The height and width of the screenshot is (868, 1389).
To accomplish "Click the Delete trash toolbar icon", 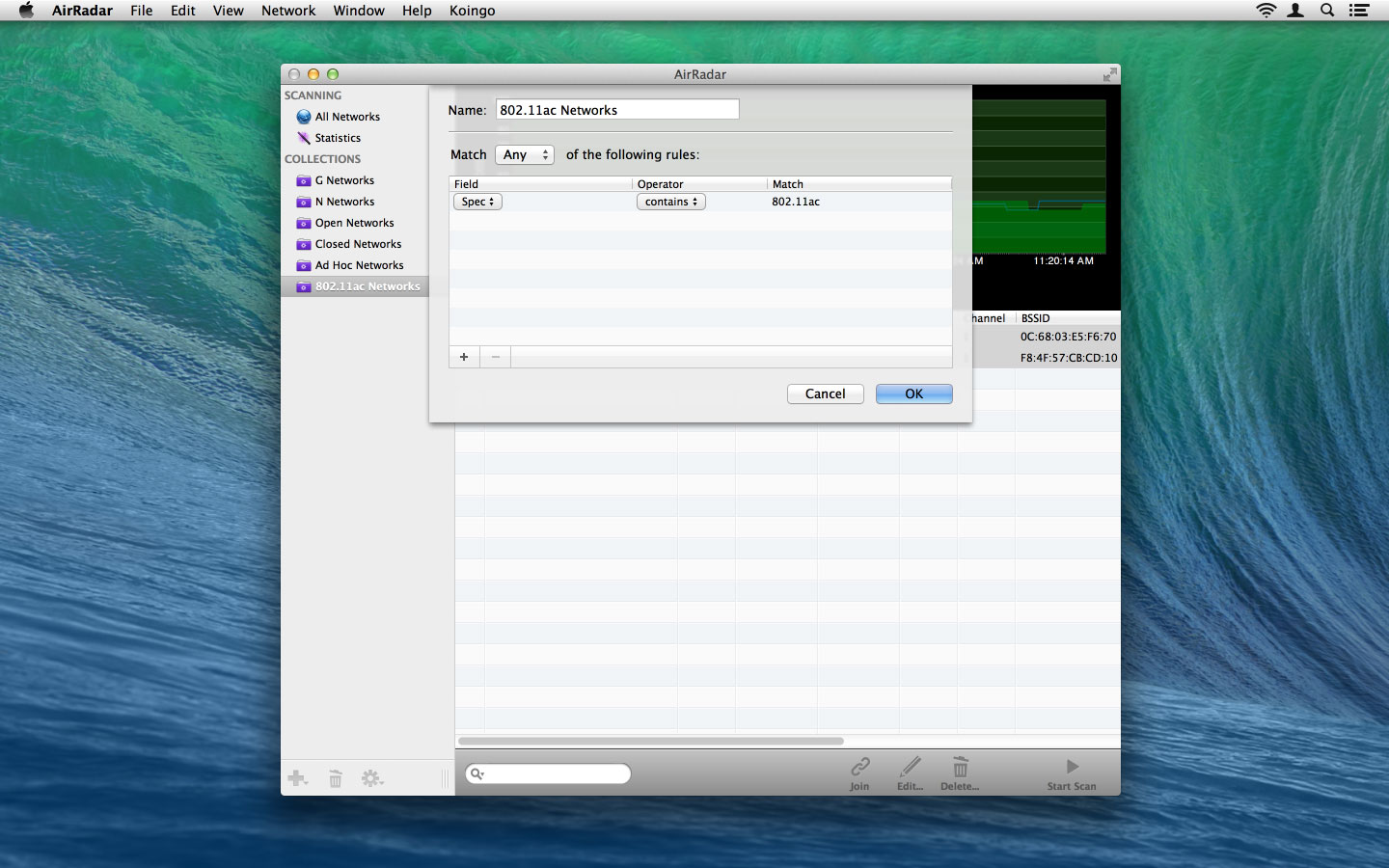I will coord(961,767).
